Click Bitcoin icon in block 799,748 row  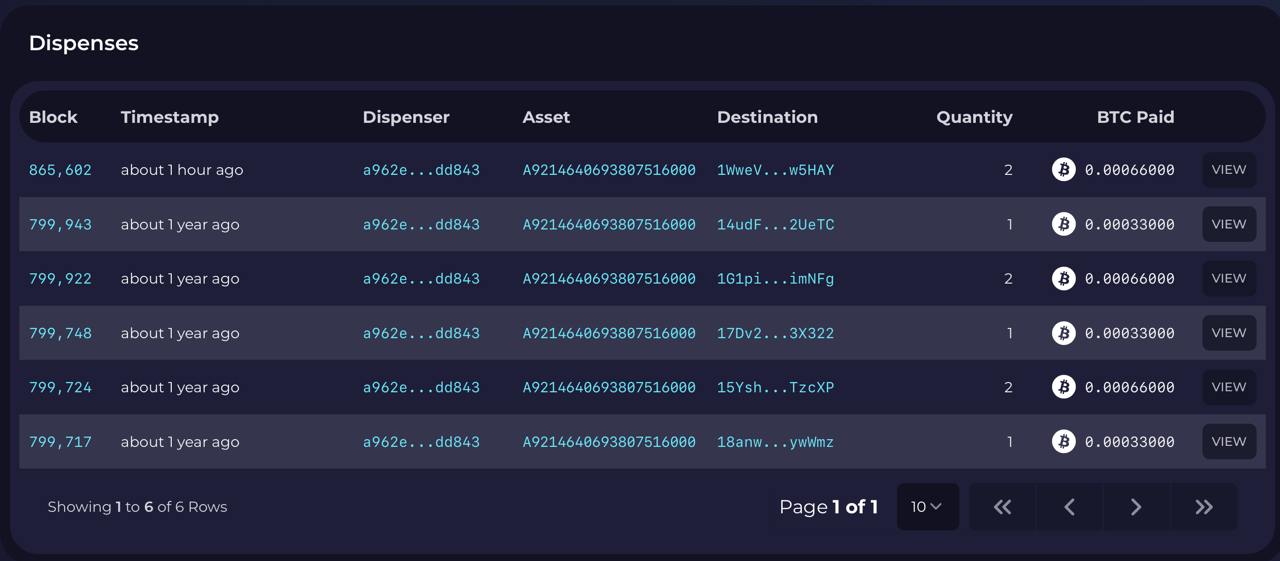pyautogui.click(x=1064, y=333)
